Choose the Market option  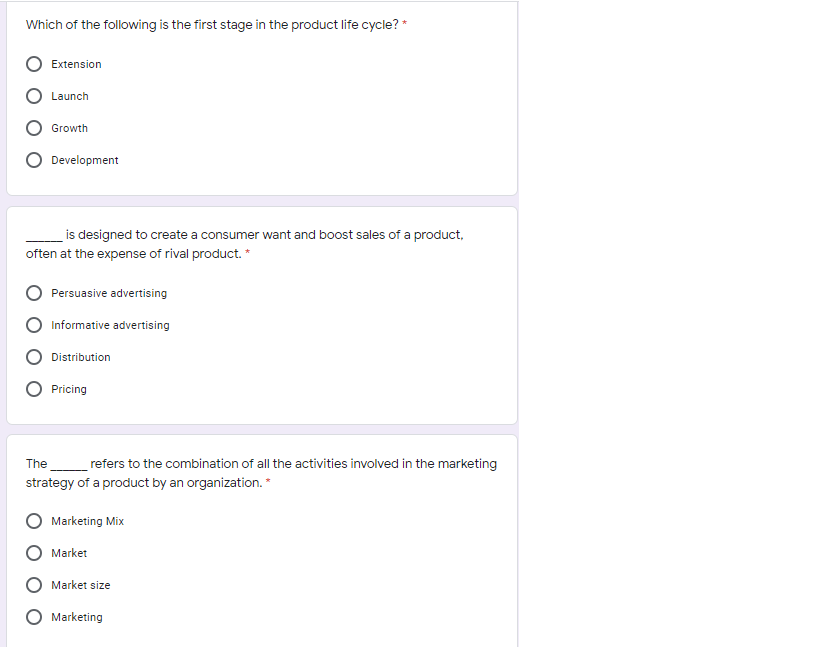click(x=33, y=552)
